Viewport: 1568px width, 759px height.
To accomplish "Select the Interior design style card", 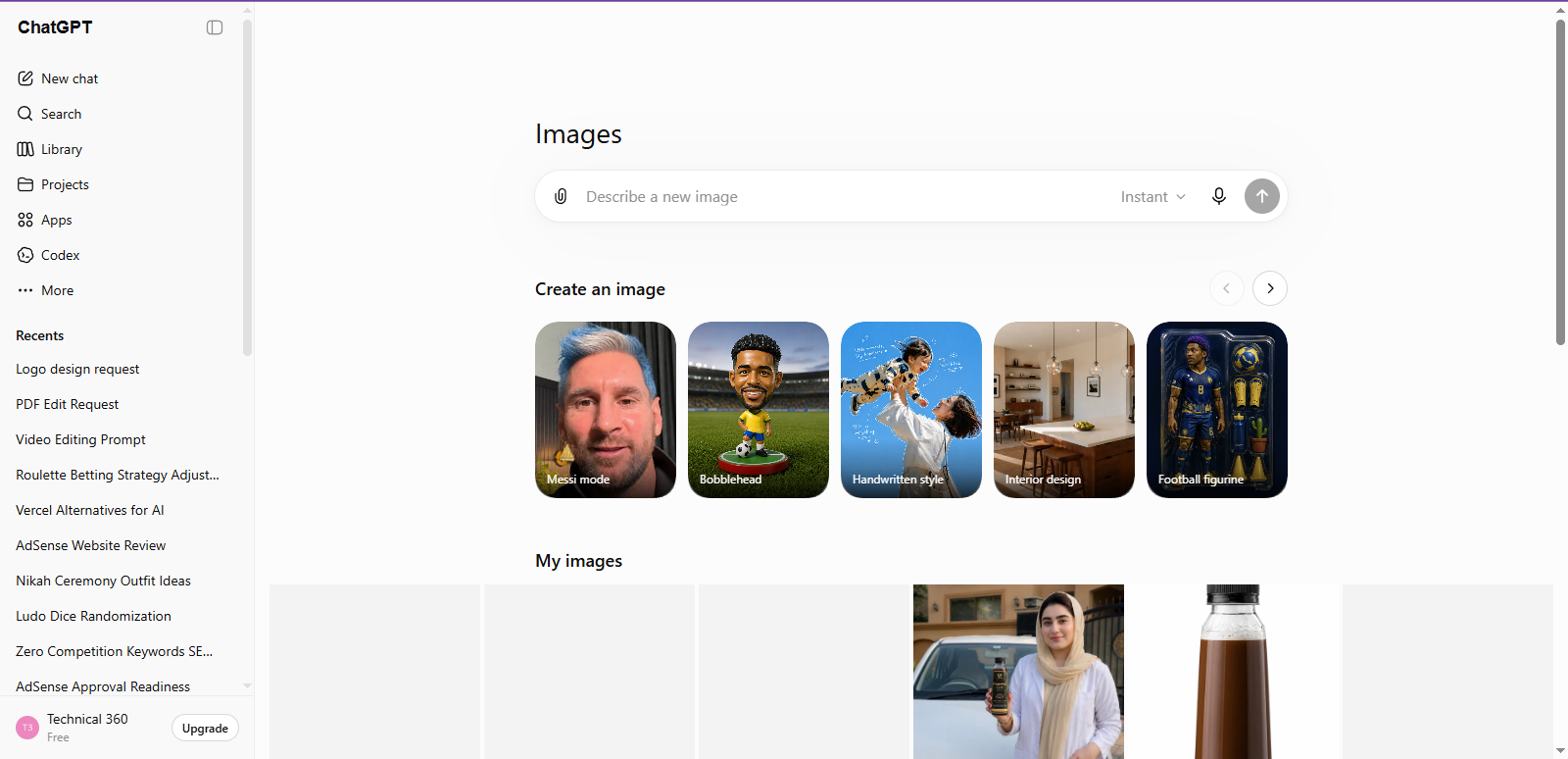I will (x=1064, y=410).
